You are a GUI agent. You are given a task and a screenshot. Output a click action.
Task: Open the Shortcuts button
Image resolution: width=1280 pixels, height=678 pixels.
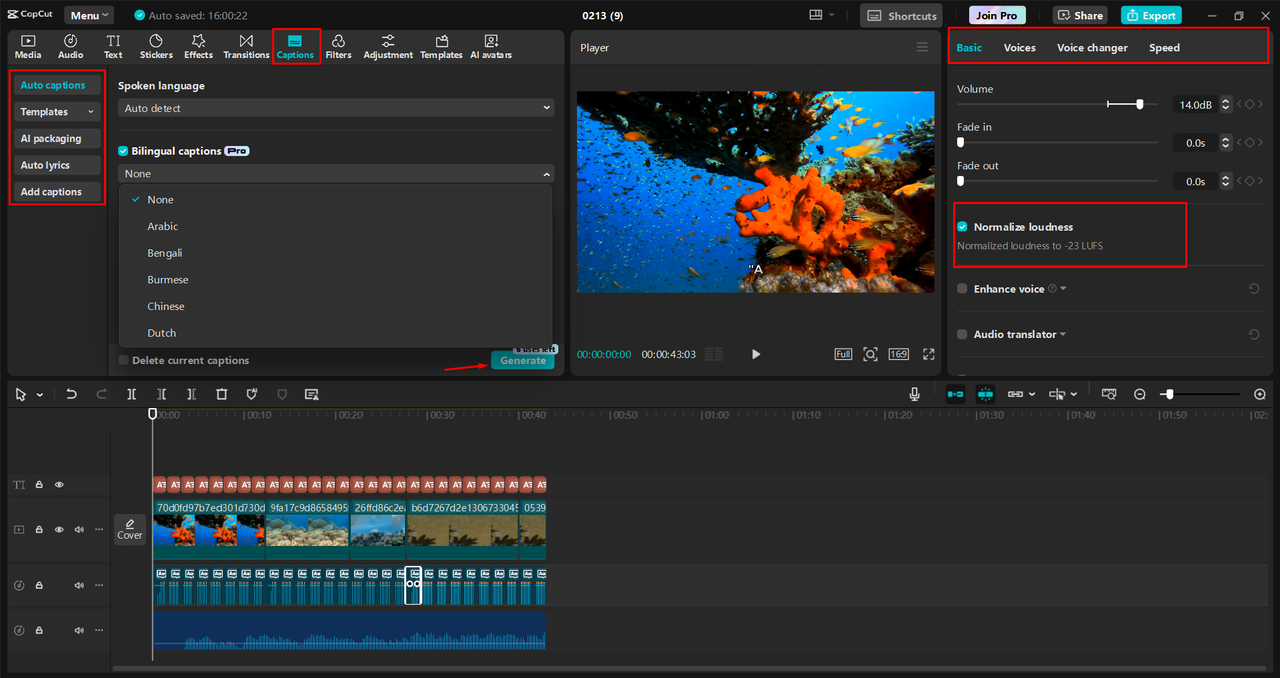(902, 16)
